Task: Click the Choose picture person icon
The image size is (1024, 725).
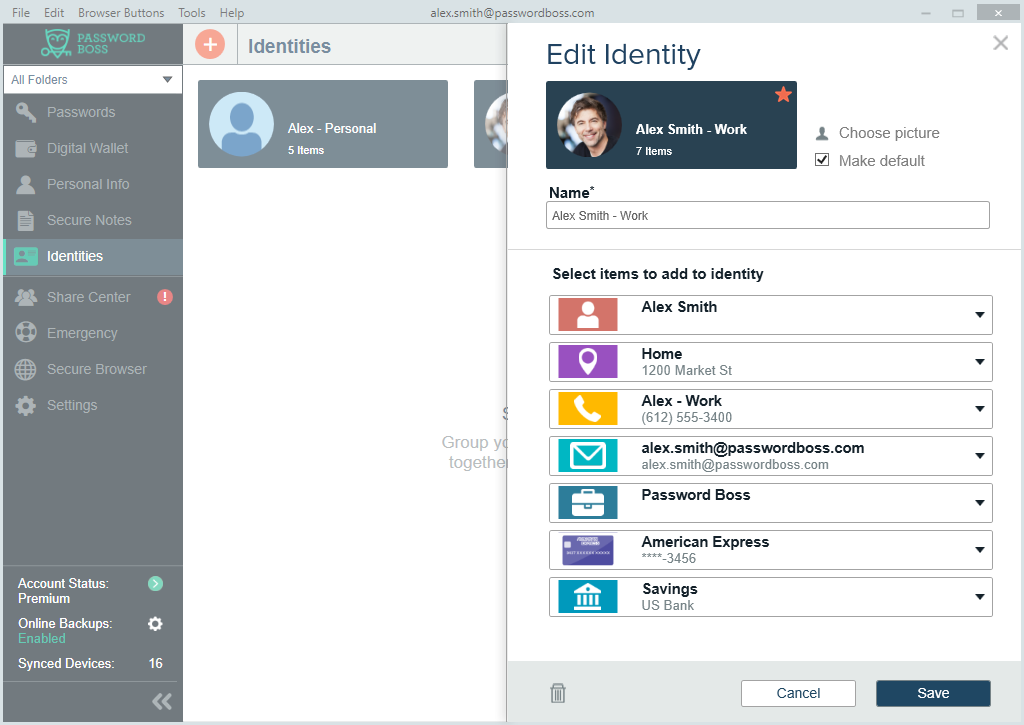Action: (x=822, y=133)
